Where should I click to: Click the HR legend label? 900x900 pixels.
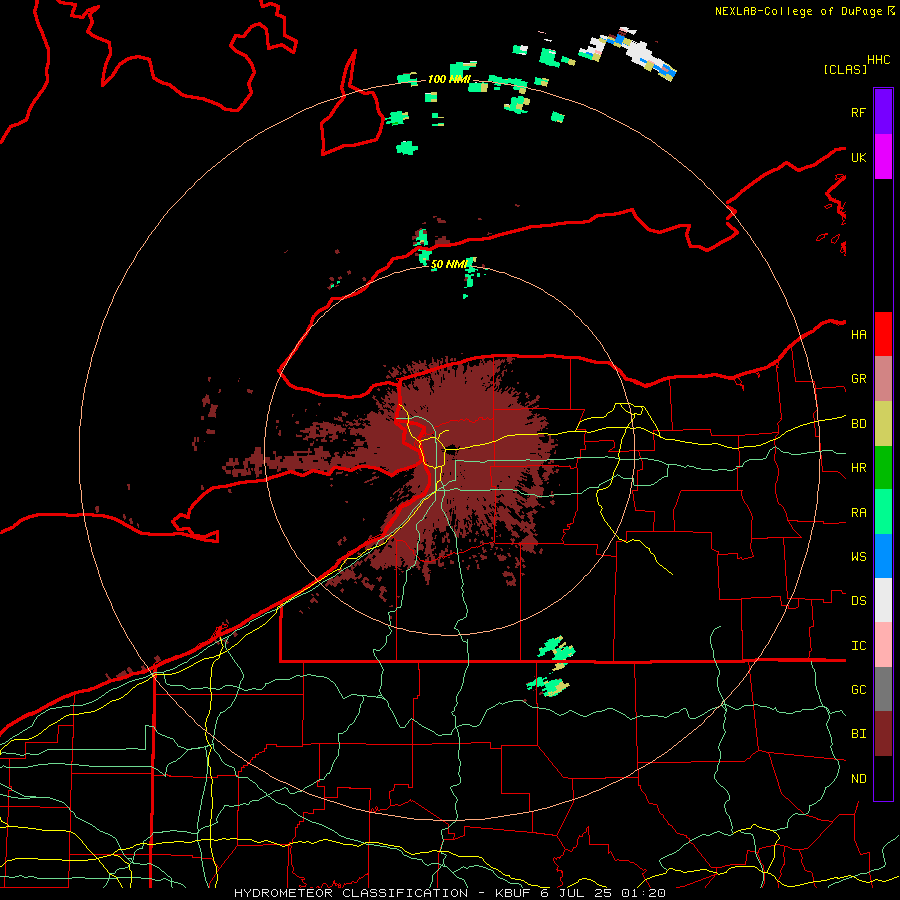pos(858,468)
